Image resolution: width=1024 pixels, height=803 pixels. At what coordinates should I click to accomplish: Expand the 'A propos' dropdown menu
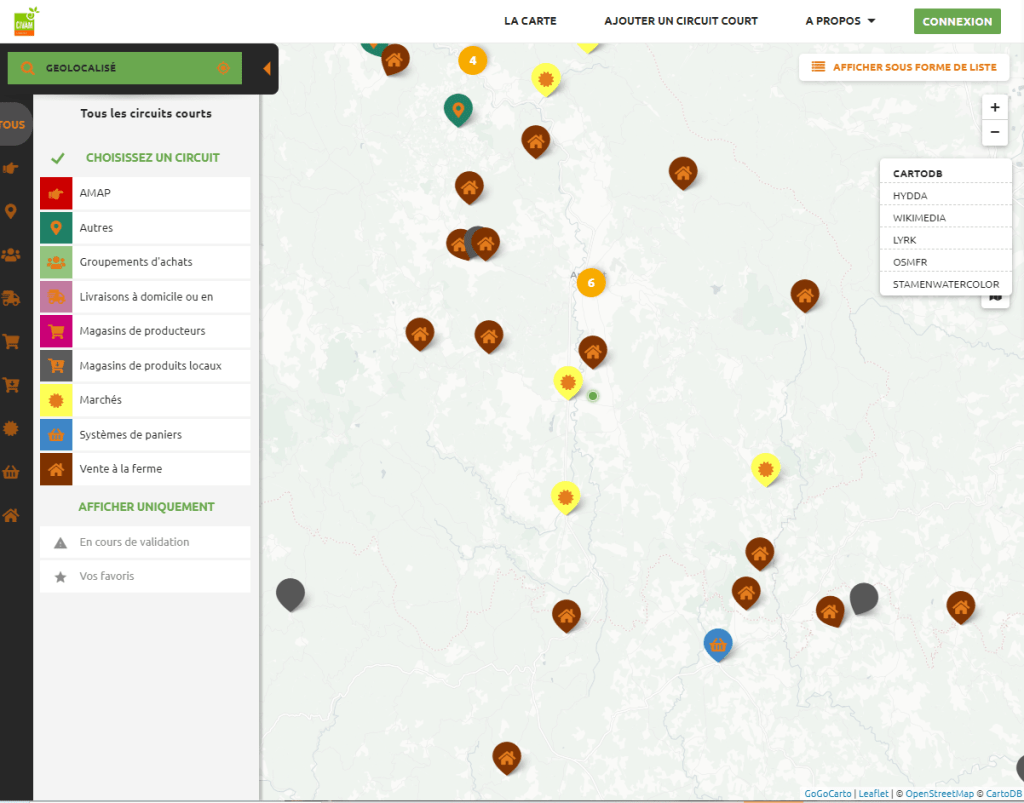click(840, 21)
